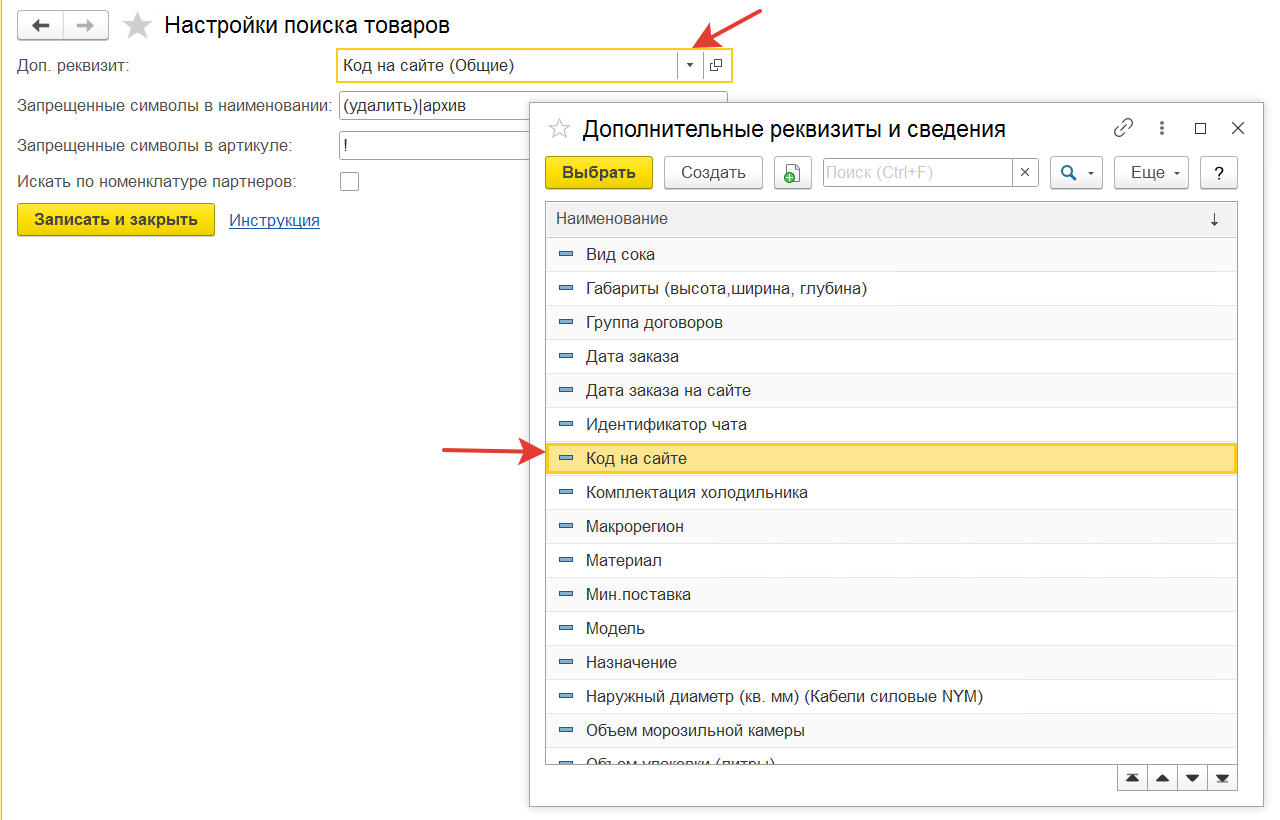Open the Инструкция link
Viewport: 1280px width, 820px height.
[x=275, y=220]
